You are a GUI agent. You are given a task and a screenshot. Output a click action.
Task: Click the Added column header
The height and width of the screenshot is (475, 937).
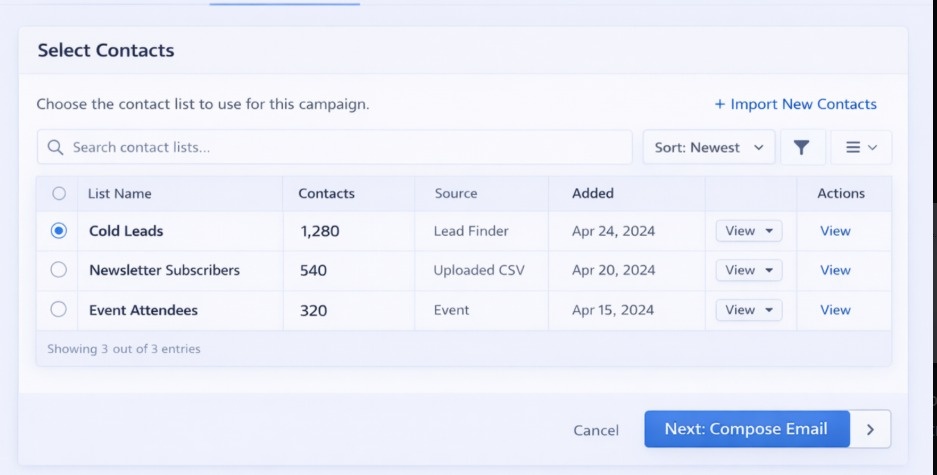click(x=593, y=193)
